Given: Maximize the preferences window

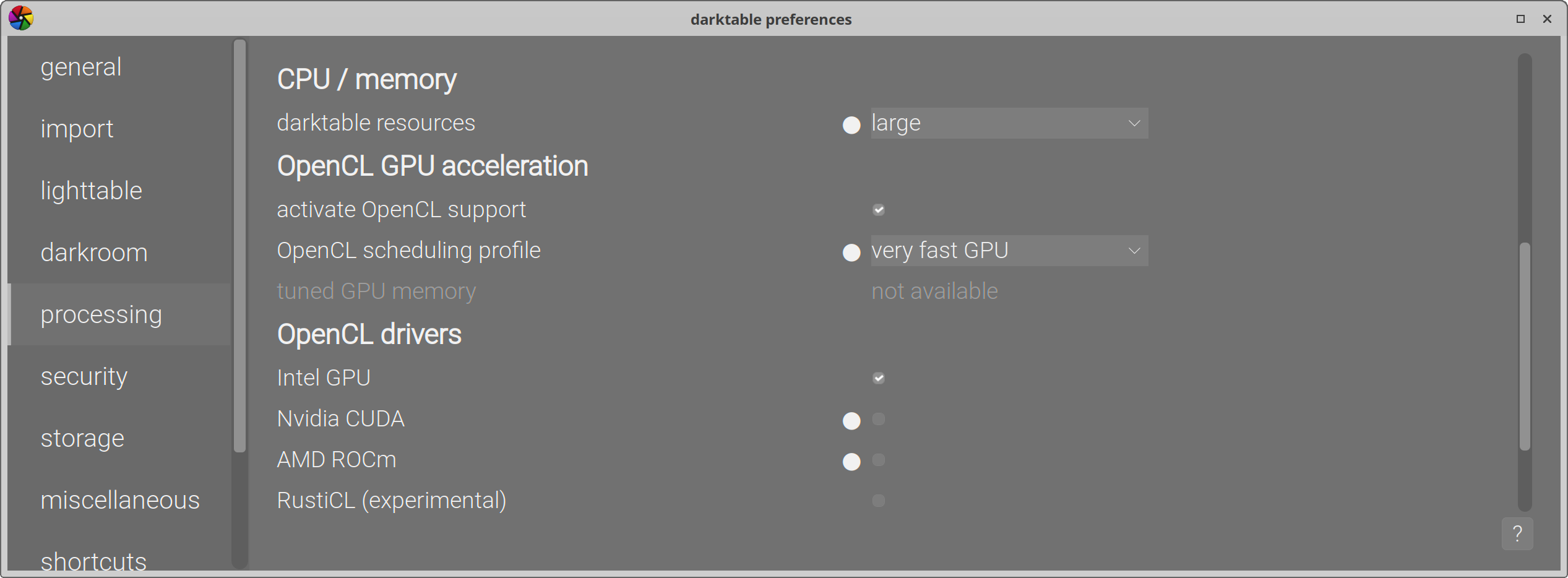Looking at the screenshot, I should 1520,19.
